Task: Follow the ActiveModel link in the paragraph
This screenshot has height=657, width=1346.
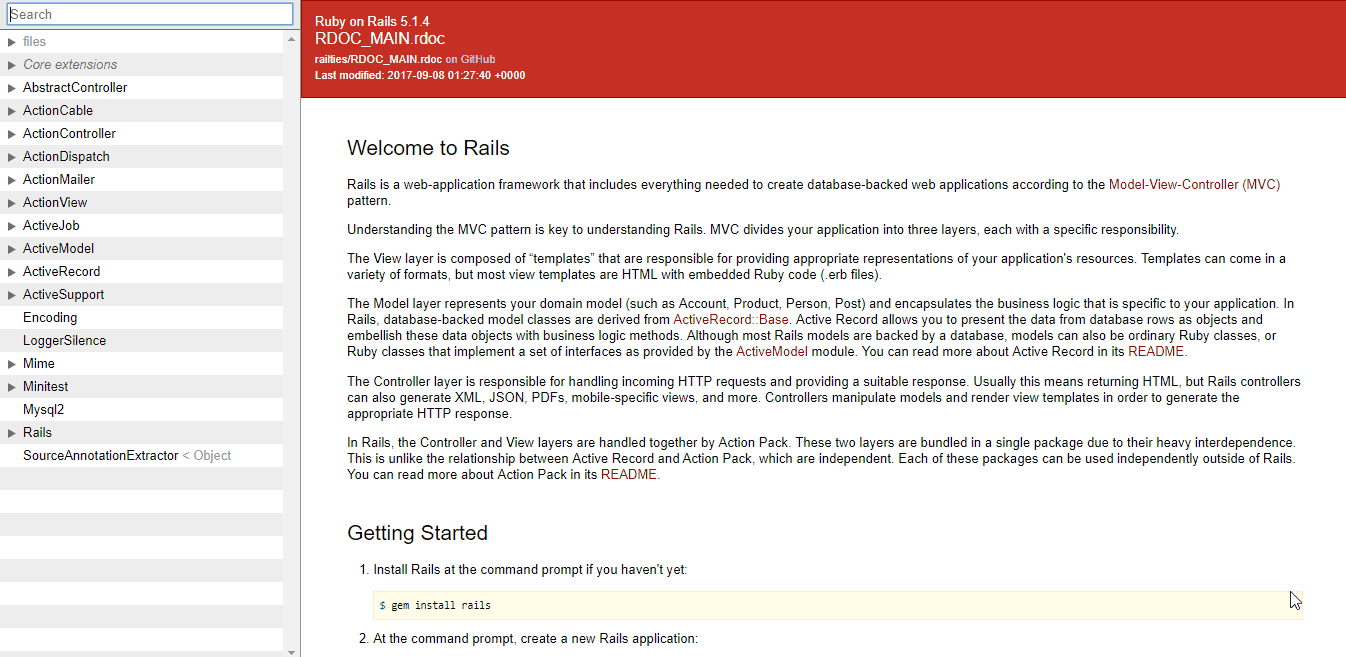Action: (773, 352)
